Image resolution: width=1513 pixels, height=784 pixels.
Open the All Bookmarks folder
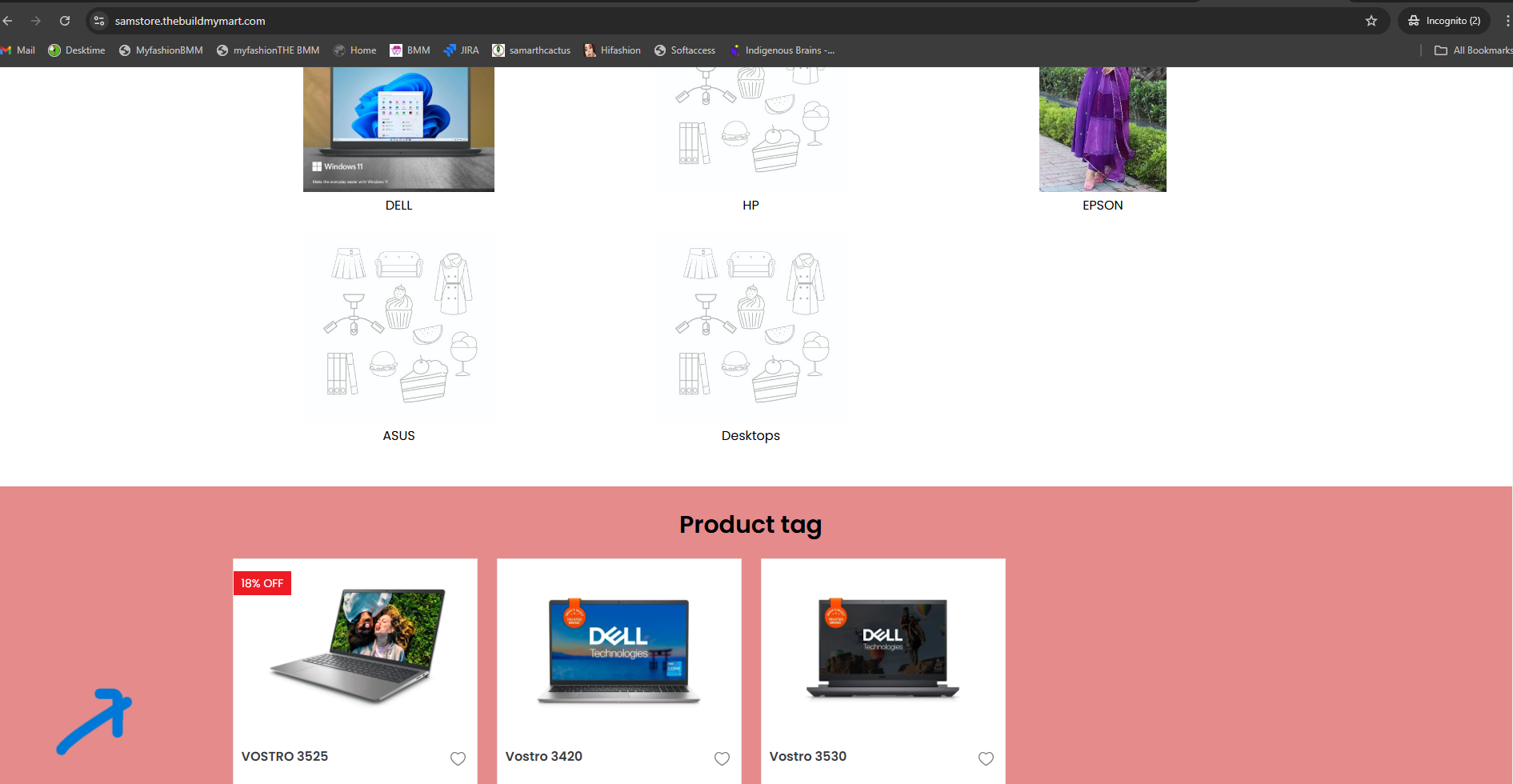[1473, 50]
